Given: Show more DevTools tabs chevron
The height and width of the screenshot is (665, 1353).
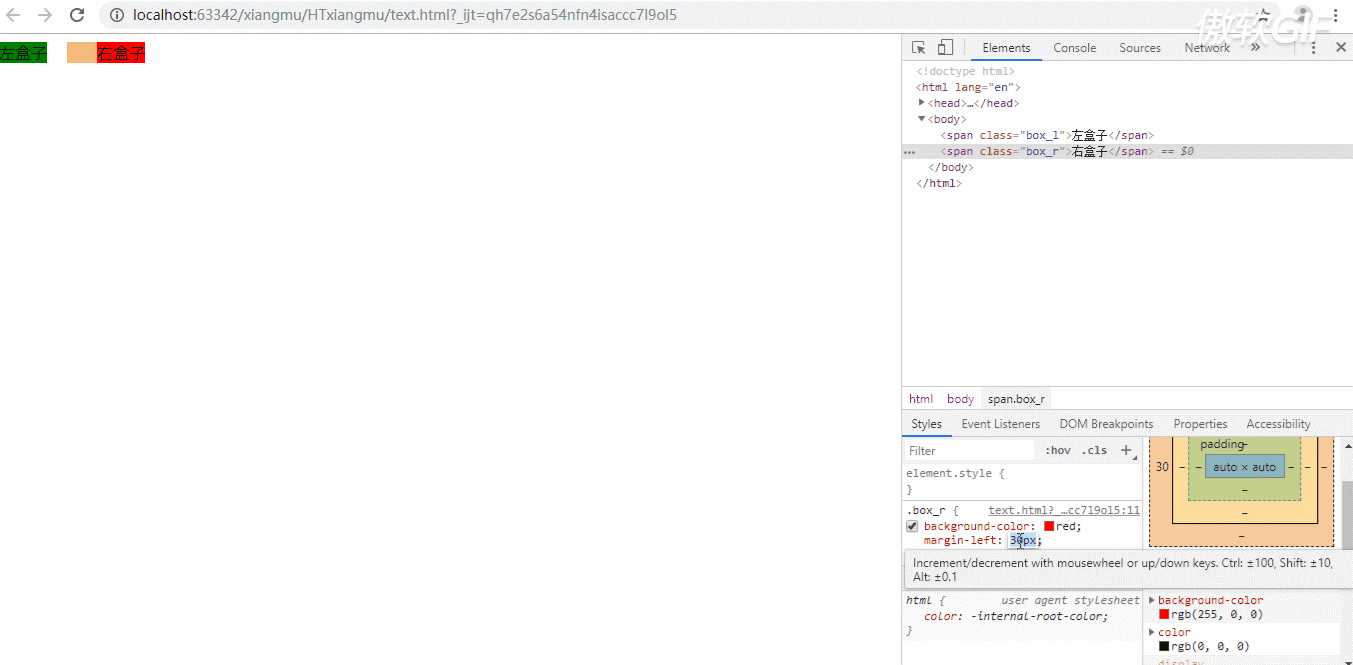Looking at the screenshot, I should click(x=1255, y=47).
